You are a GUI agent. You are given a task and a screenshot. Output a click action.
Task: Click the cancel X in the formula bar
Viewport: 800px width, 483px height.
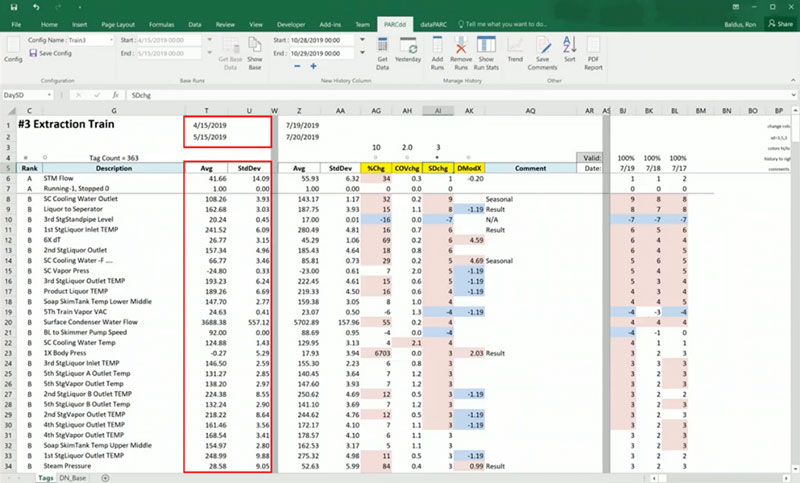coord(79,95)
